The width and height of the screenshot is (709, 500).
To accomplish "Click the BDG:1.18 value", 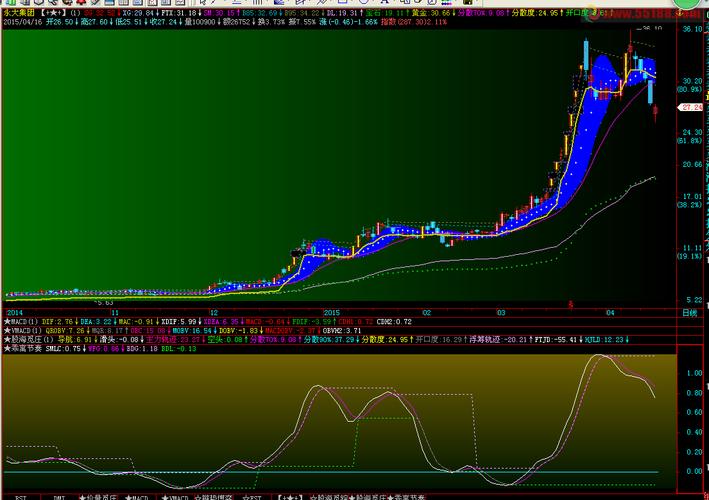I will click(142, 349).
